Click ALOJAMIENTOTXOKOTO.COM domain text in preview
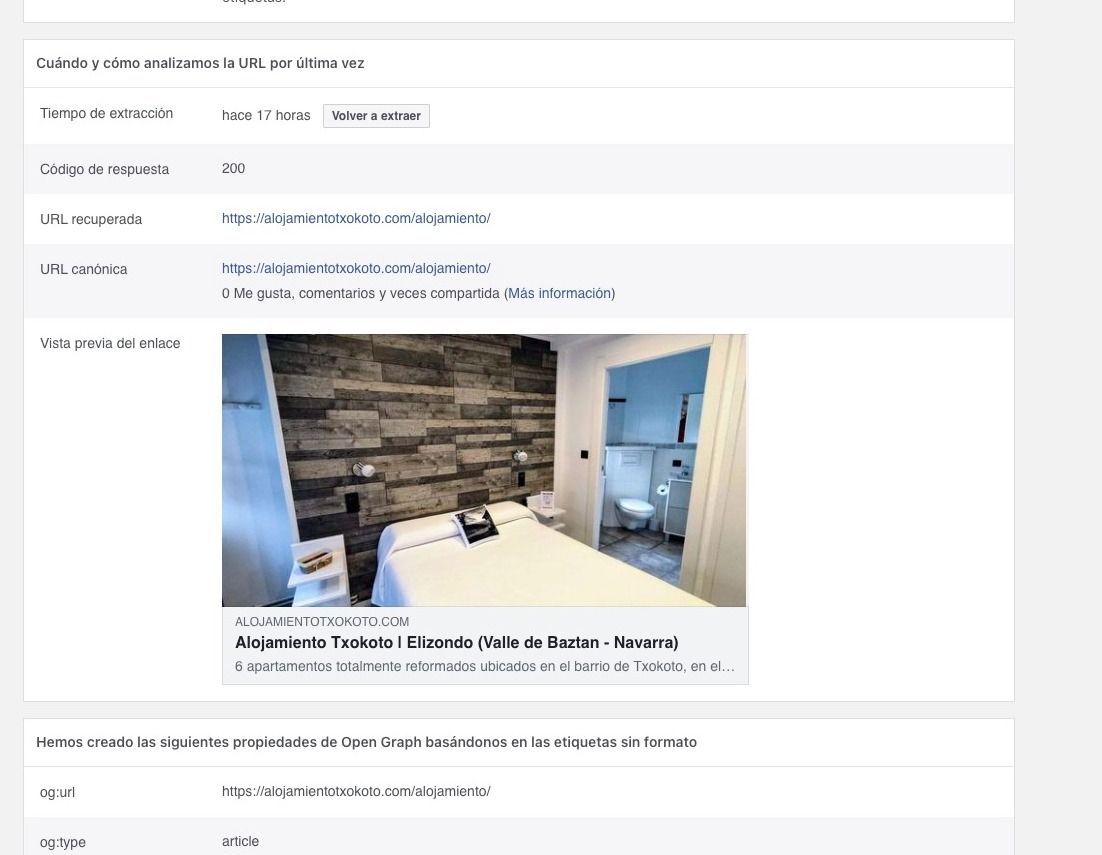 pos(322,622)
